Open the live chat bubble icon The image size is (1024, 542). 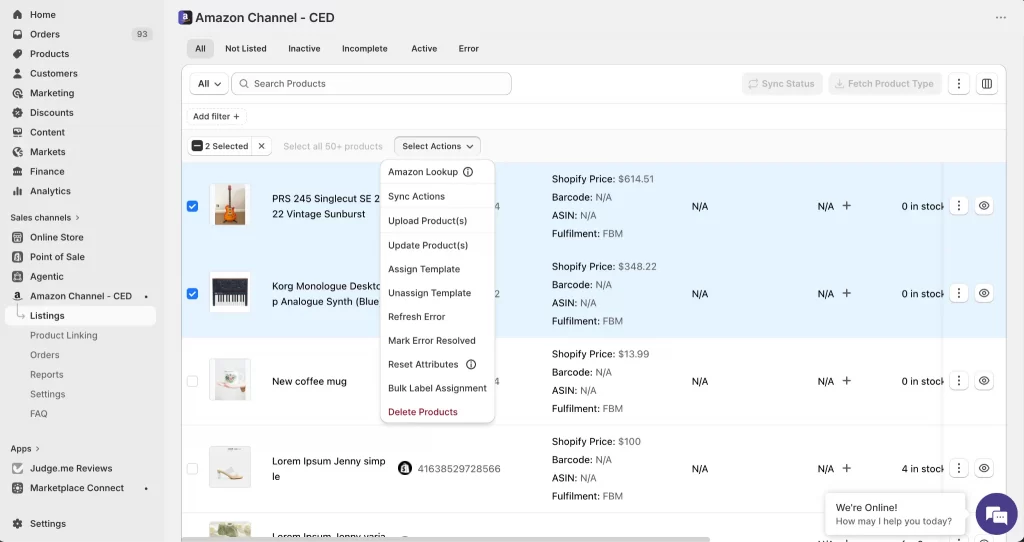point(996,515)
